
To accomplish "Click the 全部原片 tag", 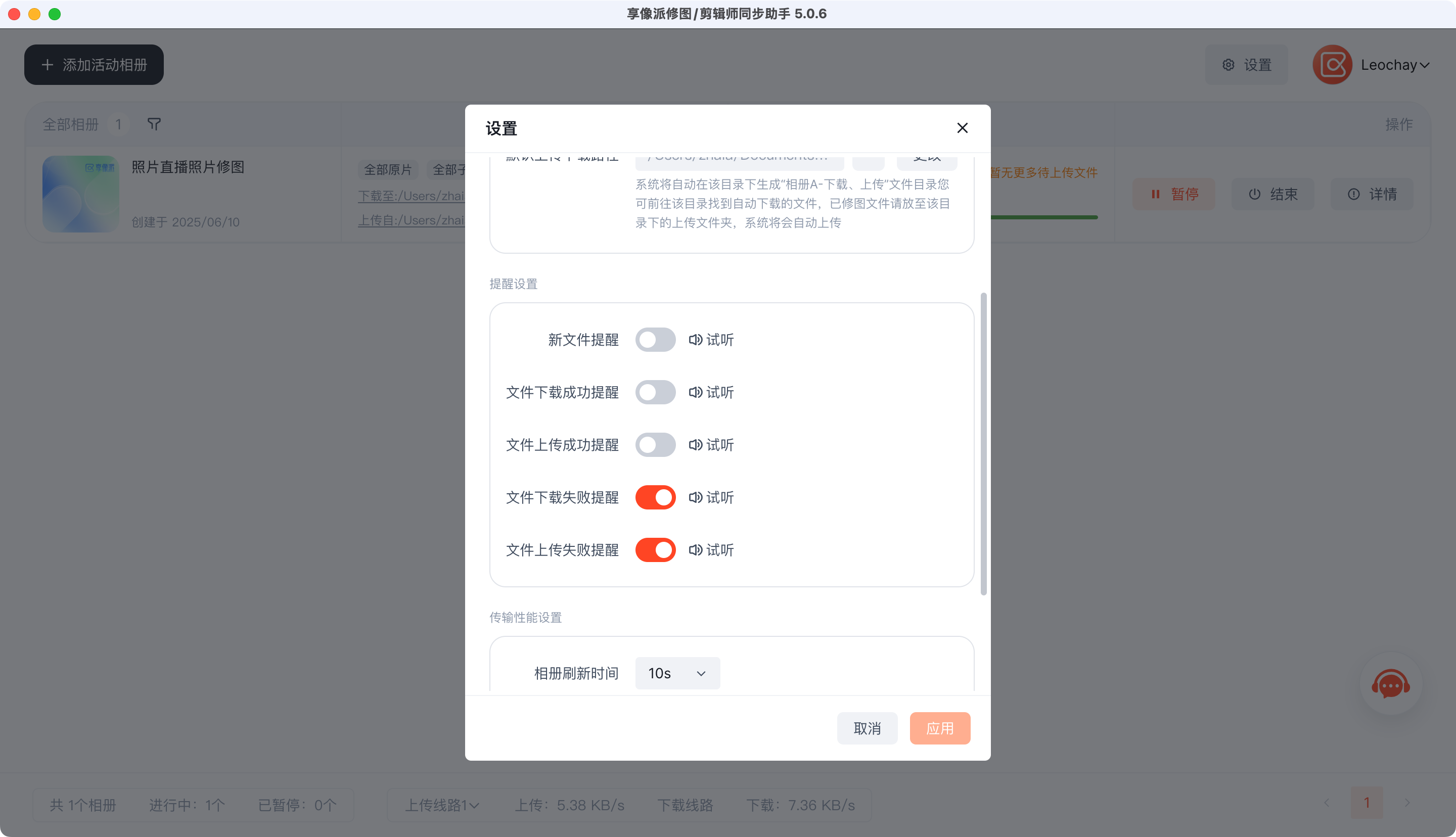I will [x=388, y=170].
